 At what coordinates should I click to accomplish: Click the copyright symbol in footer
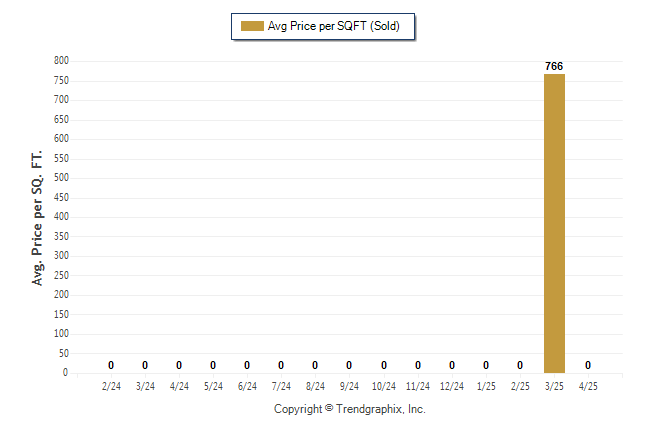pos(329,408)
